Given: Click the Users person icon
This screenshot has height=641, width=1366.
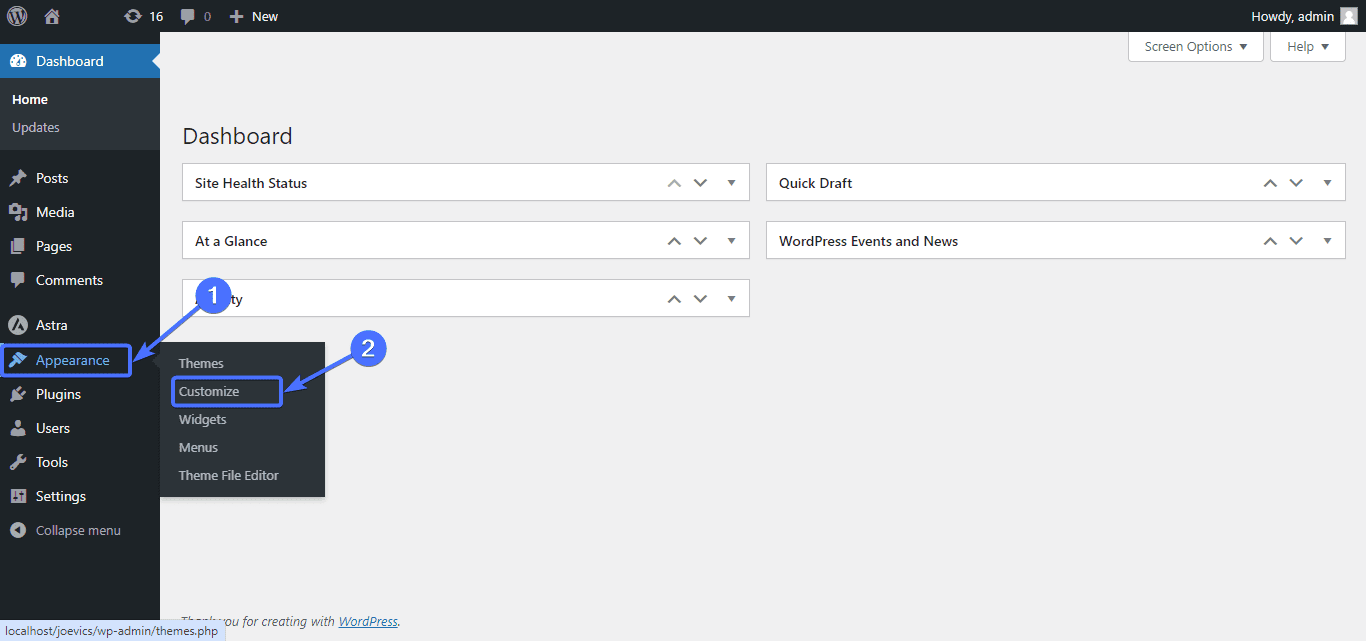Looking at the screenshot, I should pyautogui.click(x=18, y=428).
